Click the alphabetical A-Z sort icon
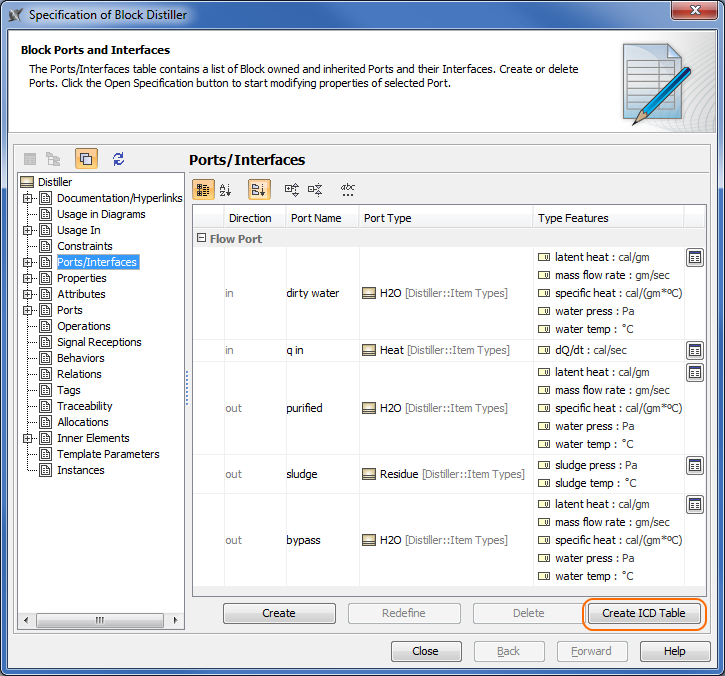The image size is (725, 676). (226, 190)
